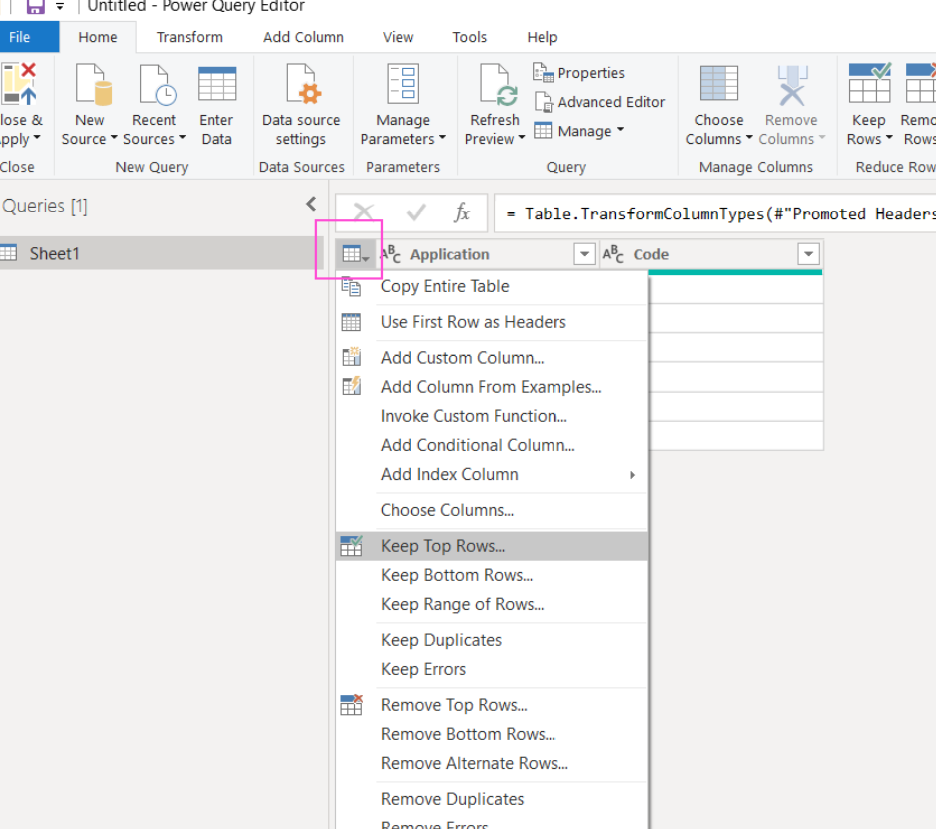Select Invoke Custom Function

tap(492, 416)
